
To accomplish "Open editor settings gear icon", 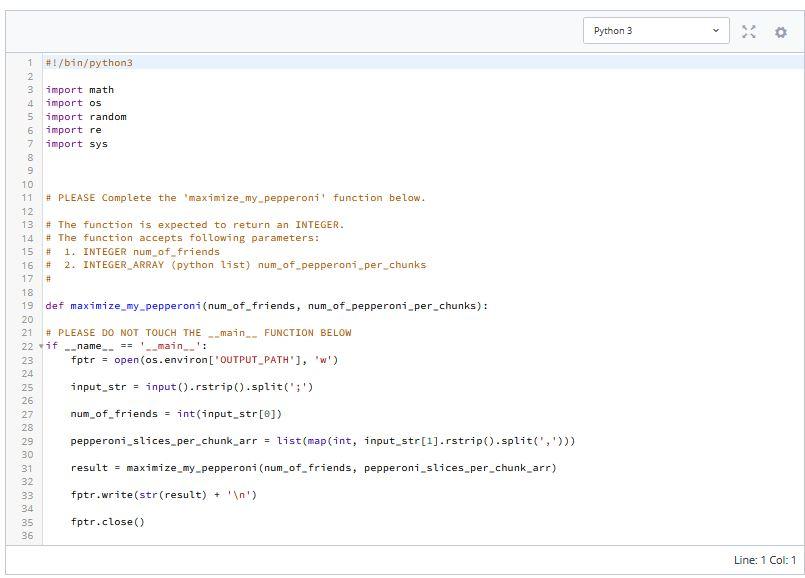I will pyautogui.click(x=781, y=32).
